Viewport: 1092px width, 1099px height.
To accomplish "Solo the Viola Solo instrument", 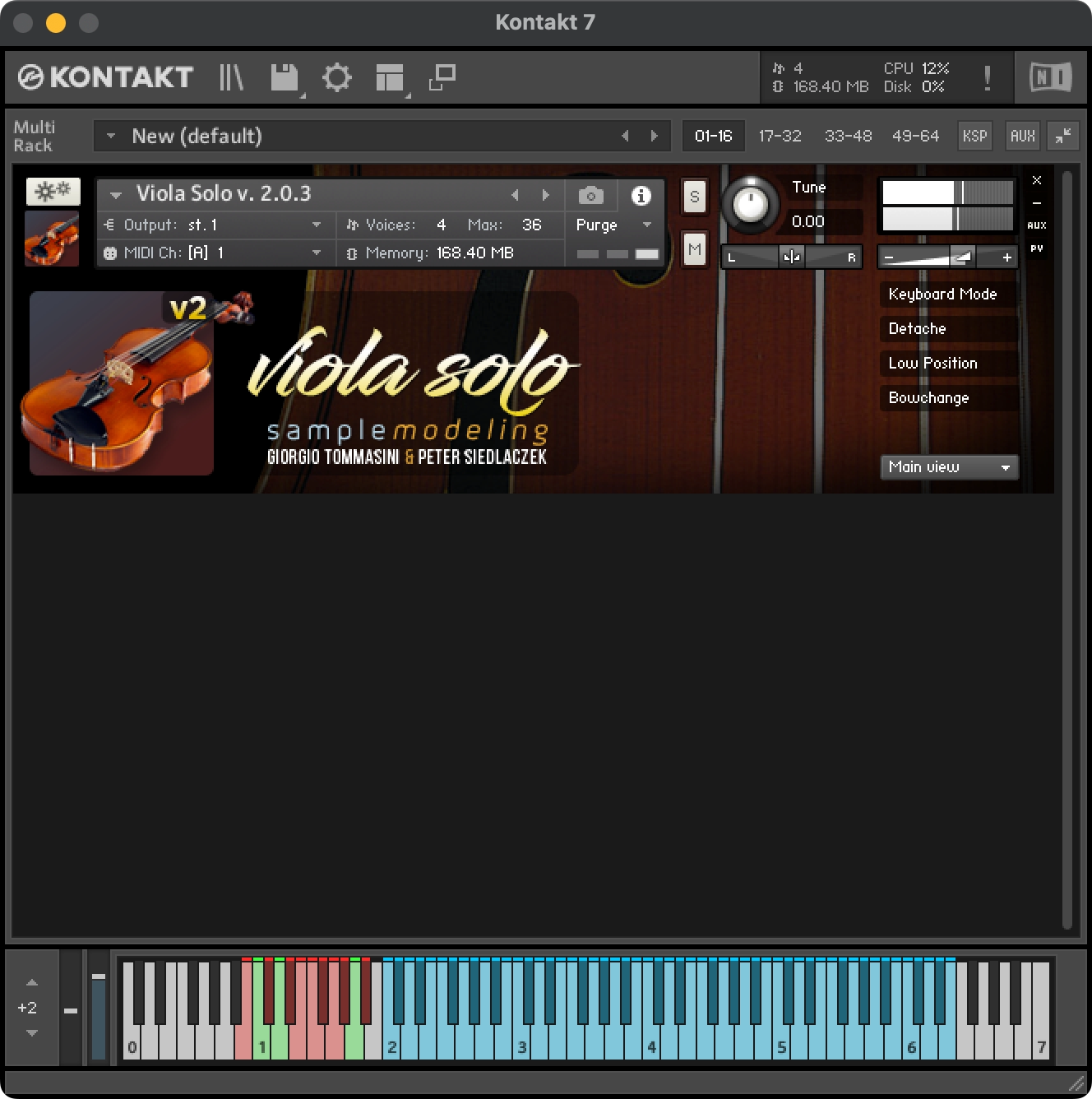I will click(695, 197).
